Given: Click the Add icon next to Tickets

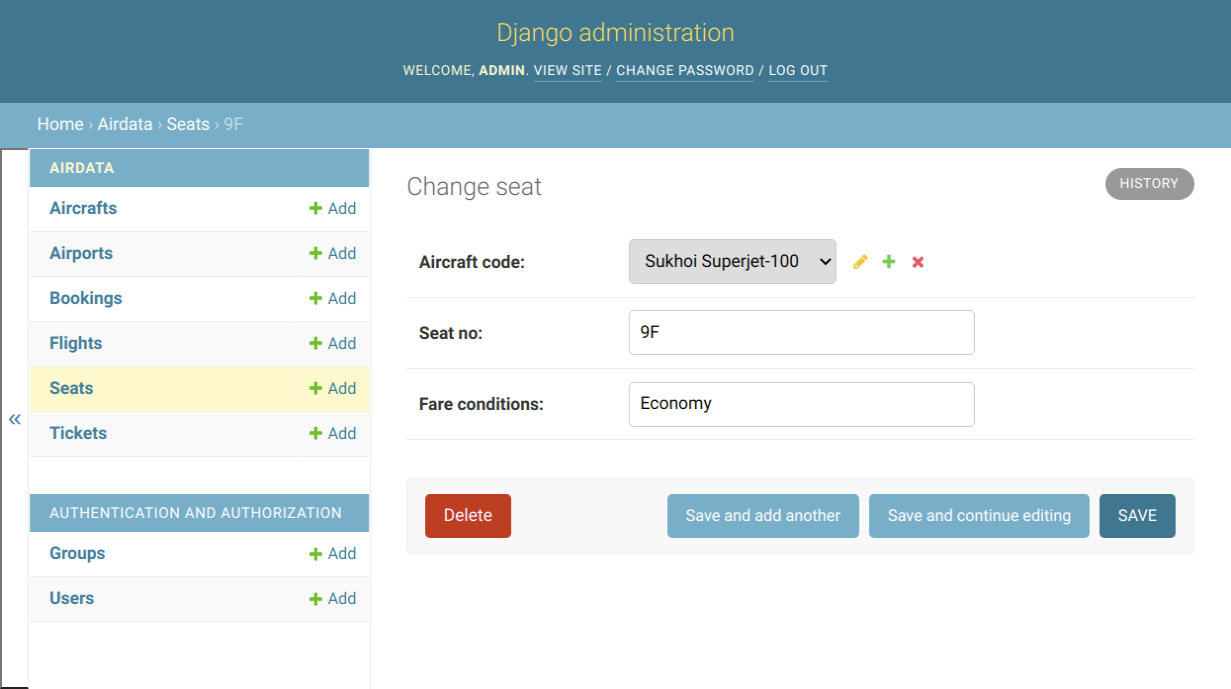Looking at the screenshot, I should 332,433.
